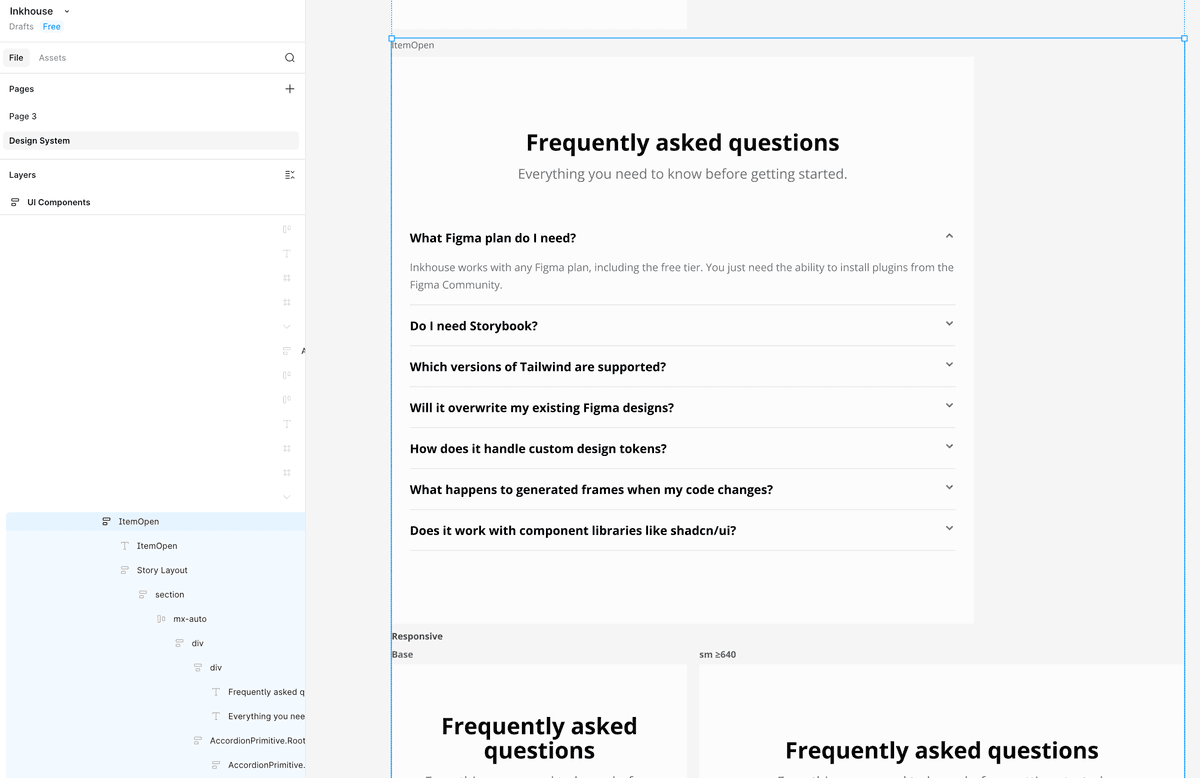
Task: Open the Inkhouse file name dropdown
Action: (66, 10)
